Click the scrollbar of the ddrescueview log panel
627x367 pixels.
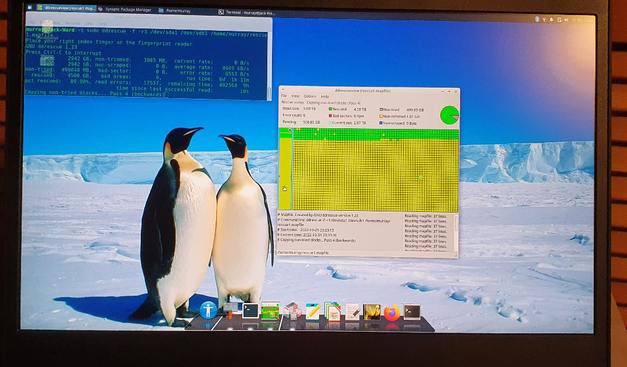tap(456, 232)
